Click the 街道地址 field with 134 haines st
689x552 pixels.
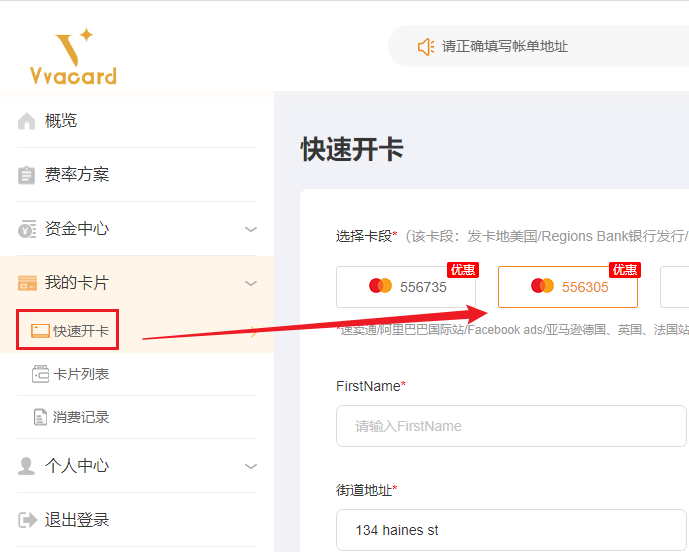click(511, 530)
